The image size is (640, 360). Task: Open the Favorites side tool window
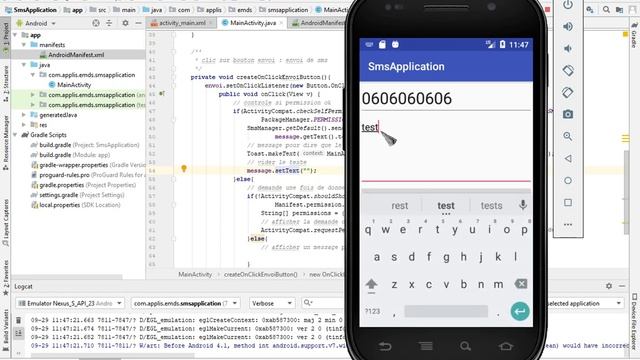click(6, 277)
